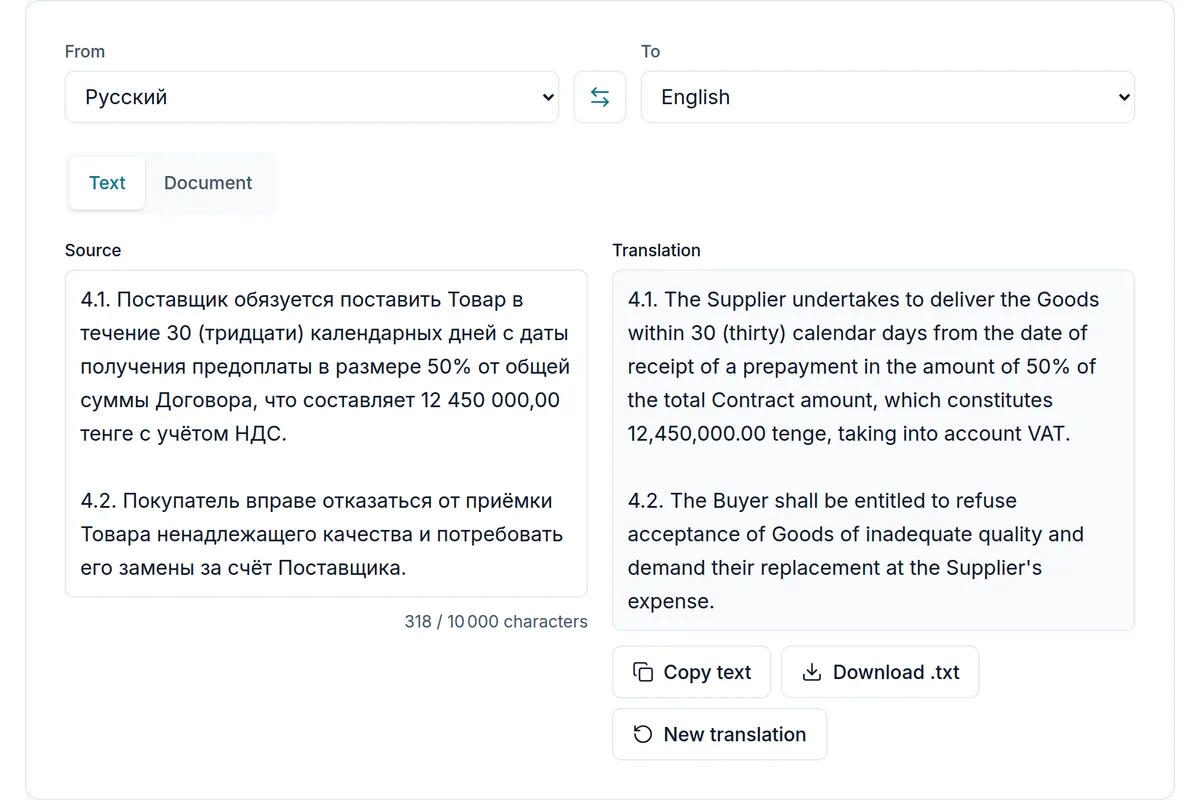Image resolution: width=1200 pixels, height=800 pixels.
Task: Click "4.1. Поставщик обязуется" line in source
Action: point(302,300)
